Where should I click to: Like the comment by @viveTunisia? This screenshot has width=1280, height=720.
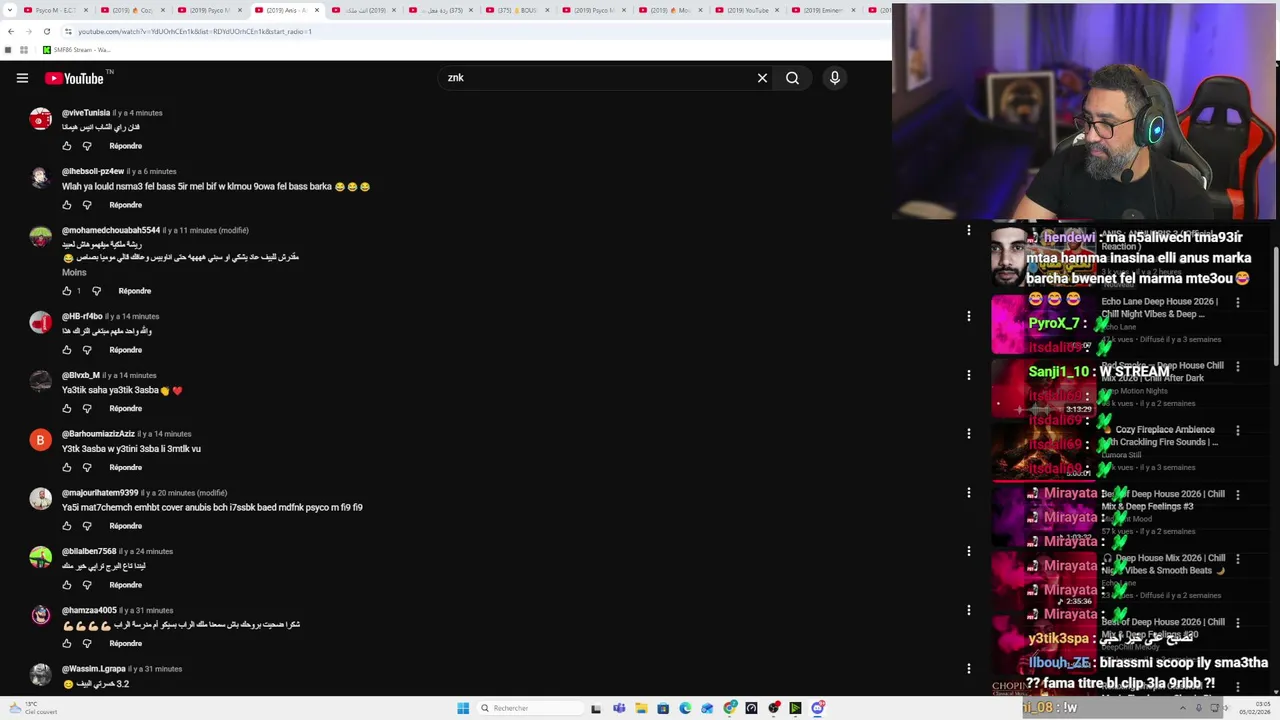coord(67,146)
